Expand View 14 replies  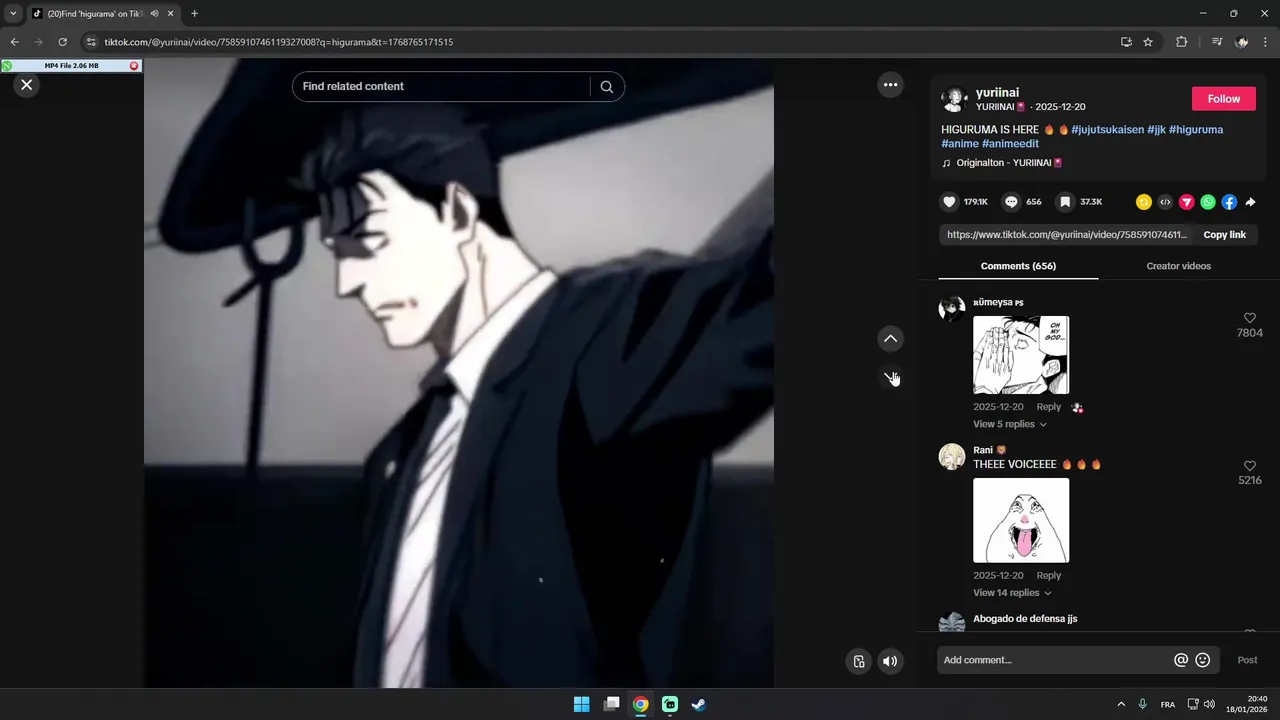1013,593
